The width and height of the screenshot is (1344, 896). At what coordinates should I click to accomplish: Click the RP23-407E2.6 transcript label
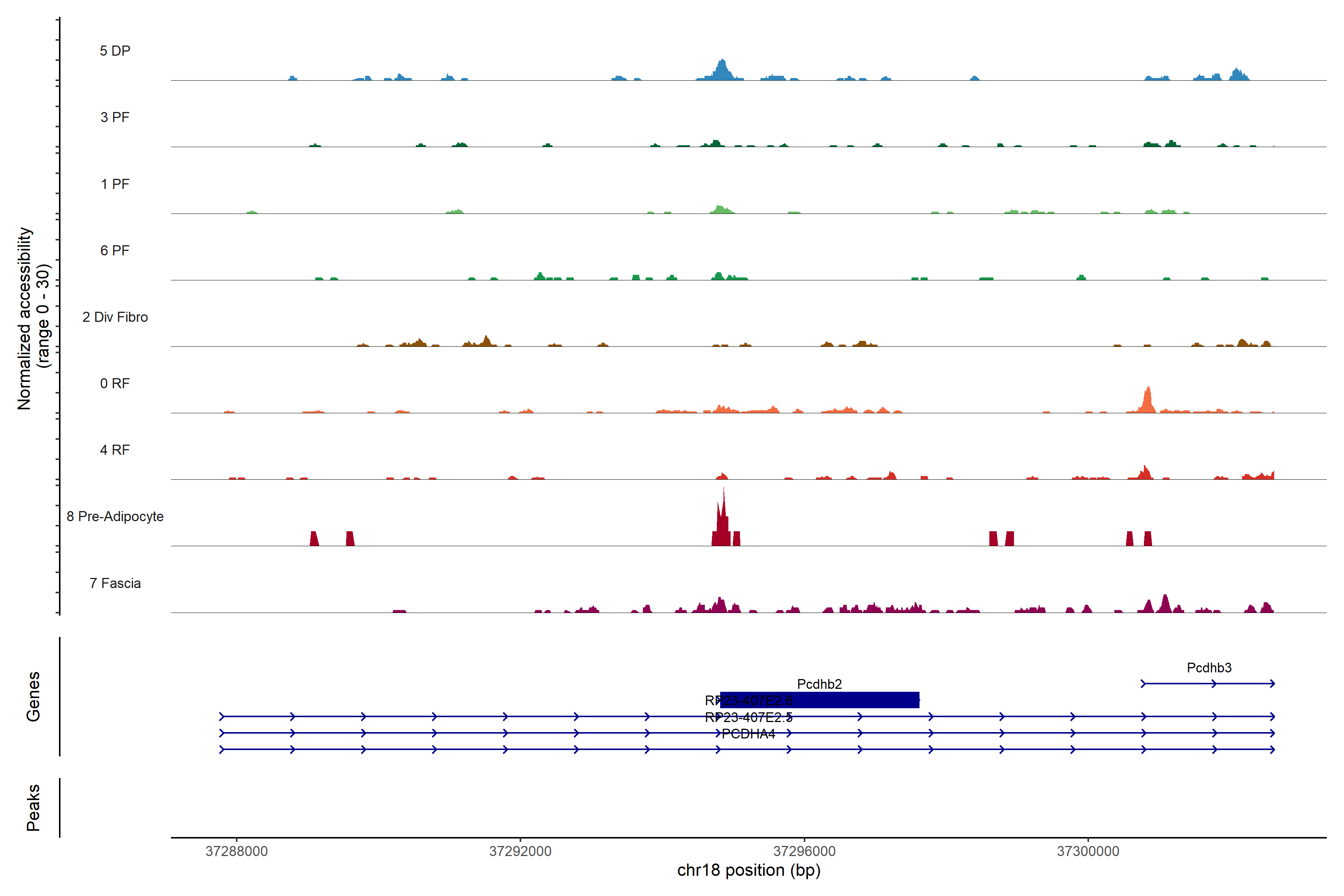749,701
